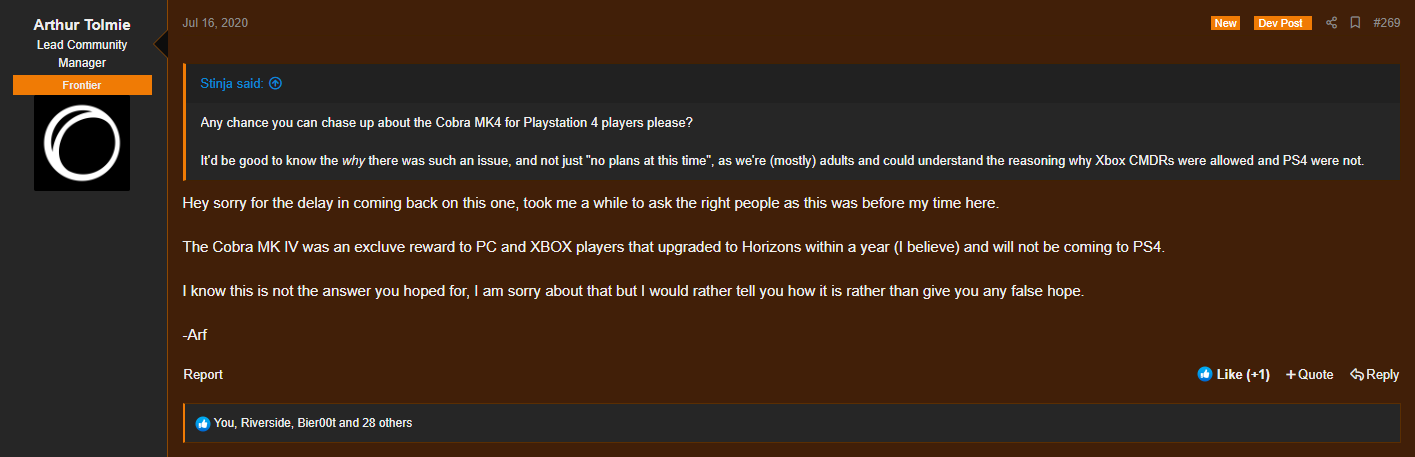
Task: Open Arthur Tolmie's profile from the username
Action: (x=83, y=24)
